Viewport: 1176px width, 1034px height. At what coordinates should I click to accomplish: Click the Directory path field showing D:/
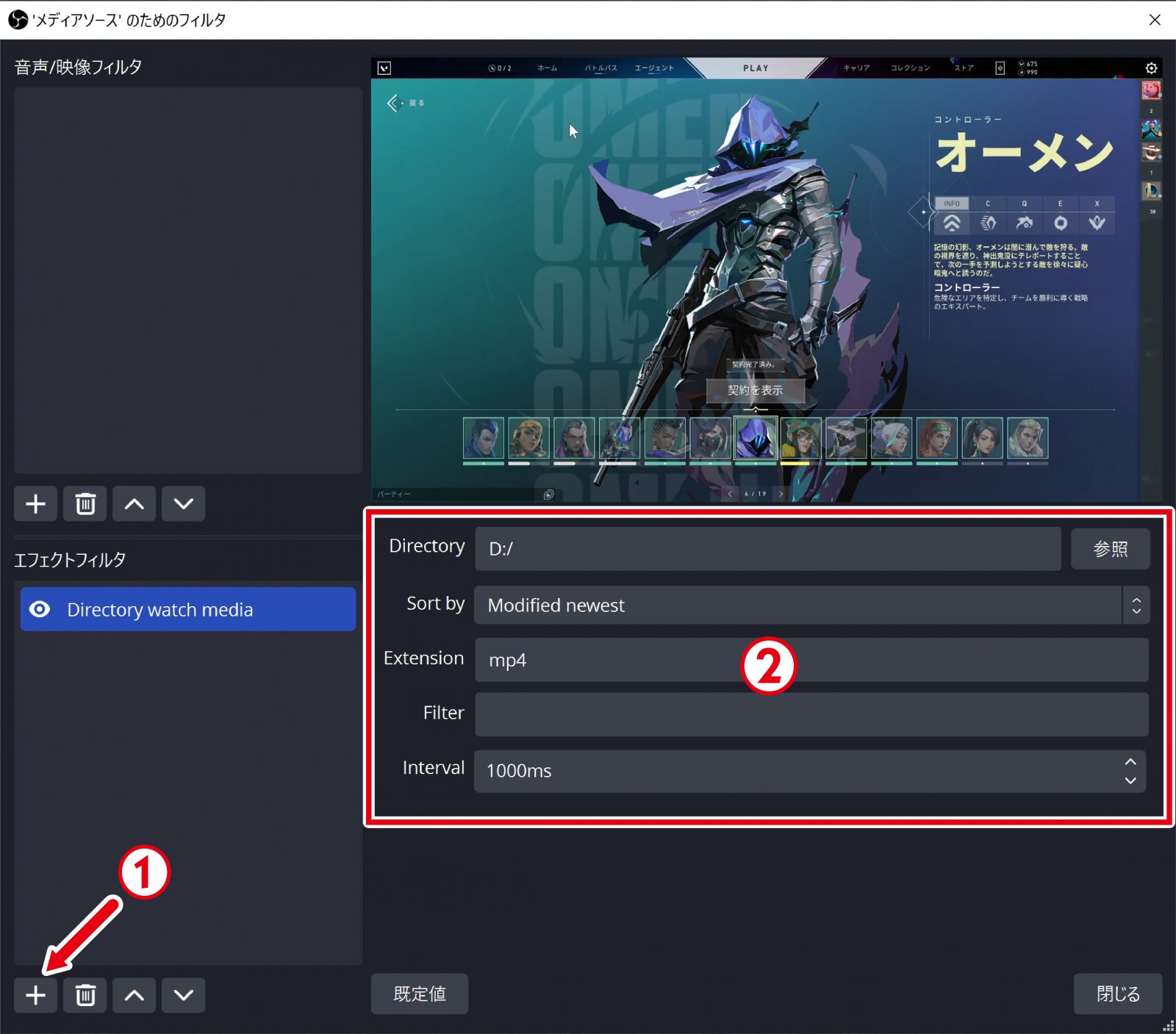(767, 548)
